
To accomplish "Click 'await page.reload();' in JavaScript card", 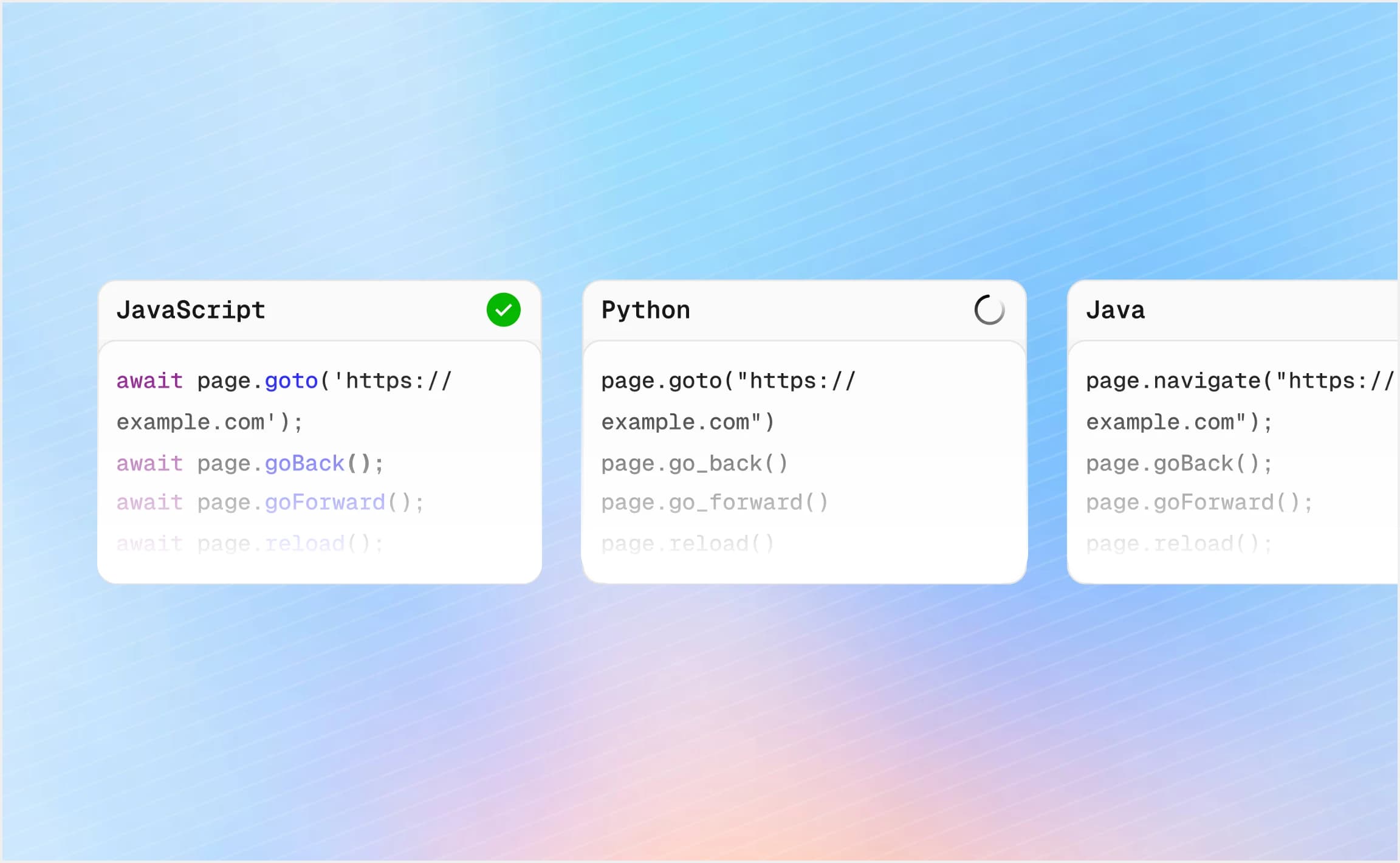I will [250, 543].
